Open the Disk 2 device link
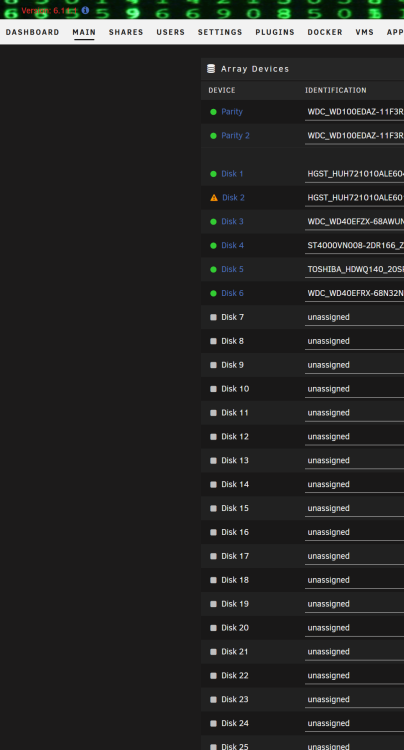This screenshot has width=404, height=750. (x=233, y=198)
